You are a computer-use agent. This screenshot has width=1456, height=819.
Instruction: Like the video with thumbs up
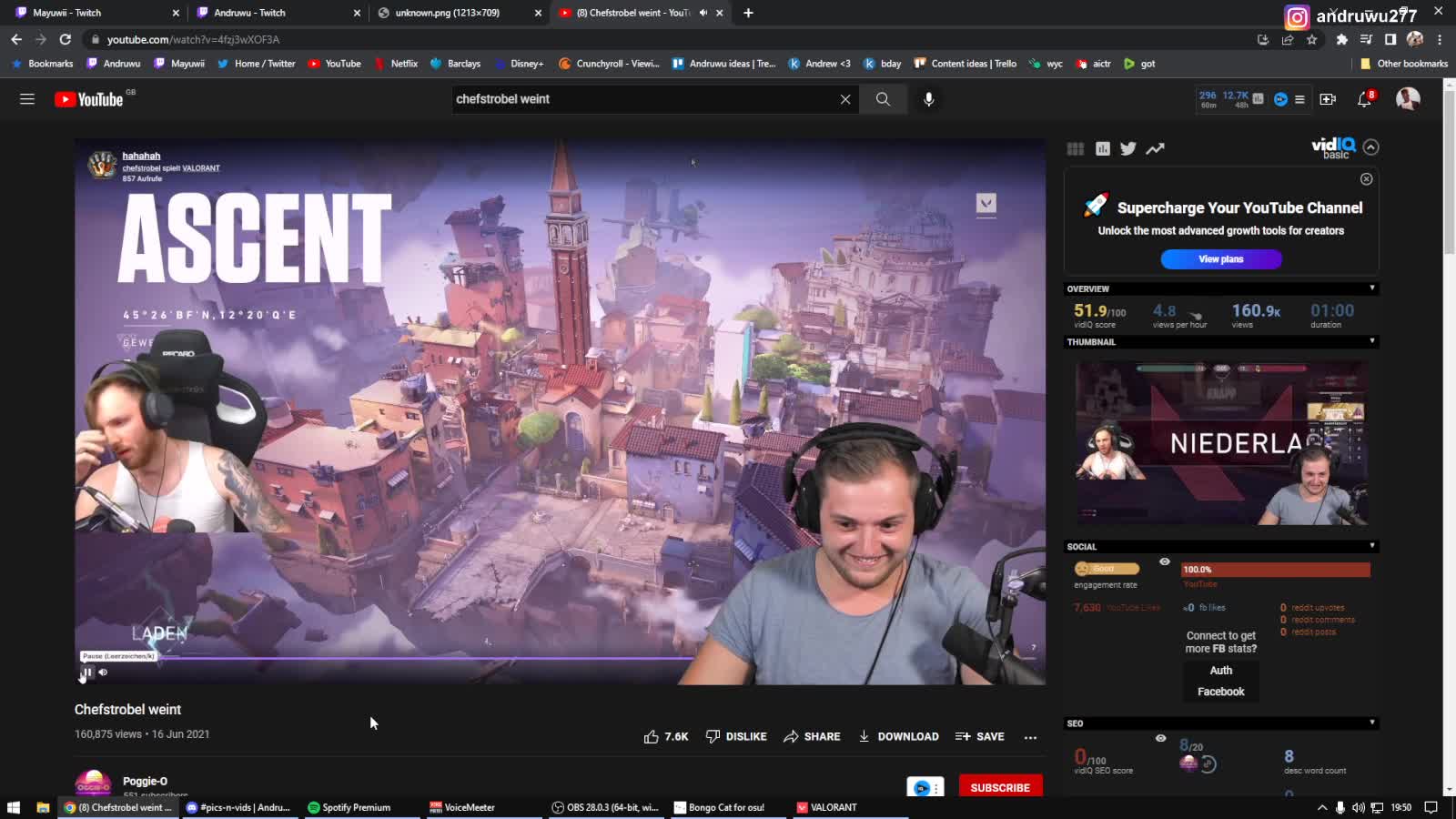coord(666,736)
